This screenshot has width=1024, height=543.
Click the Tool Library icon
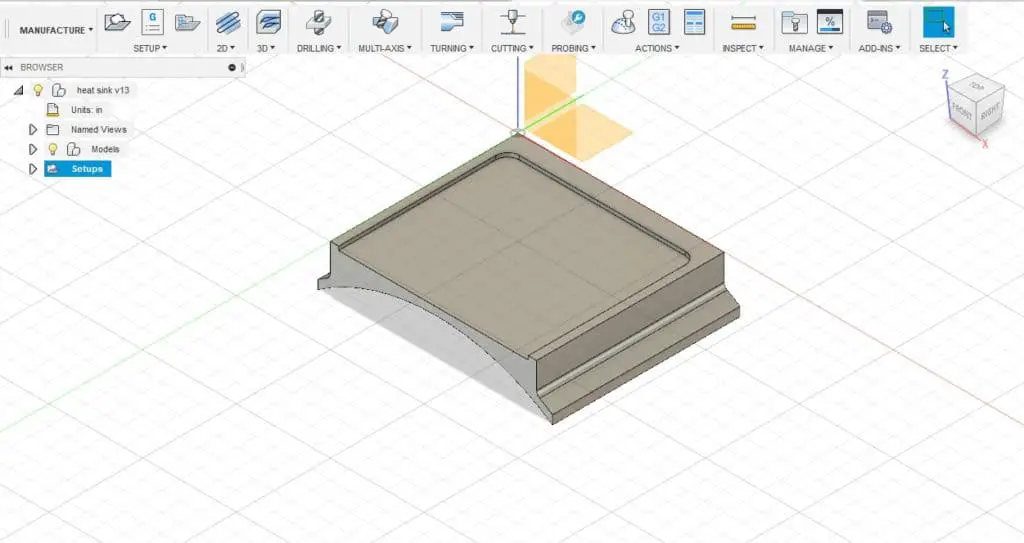pos(794,22)
